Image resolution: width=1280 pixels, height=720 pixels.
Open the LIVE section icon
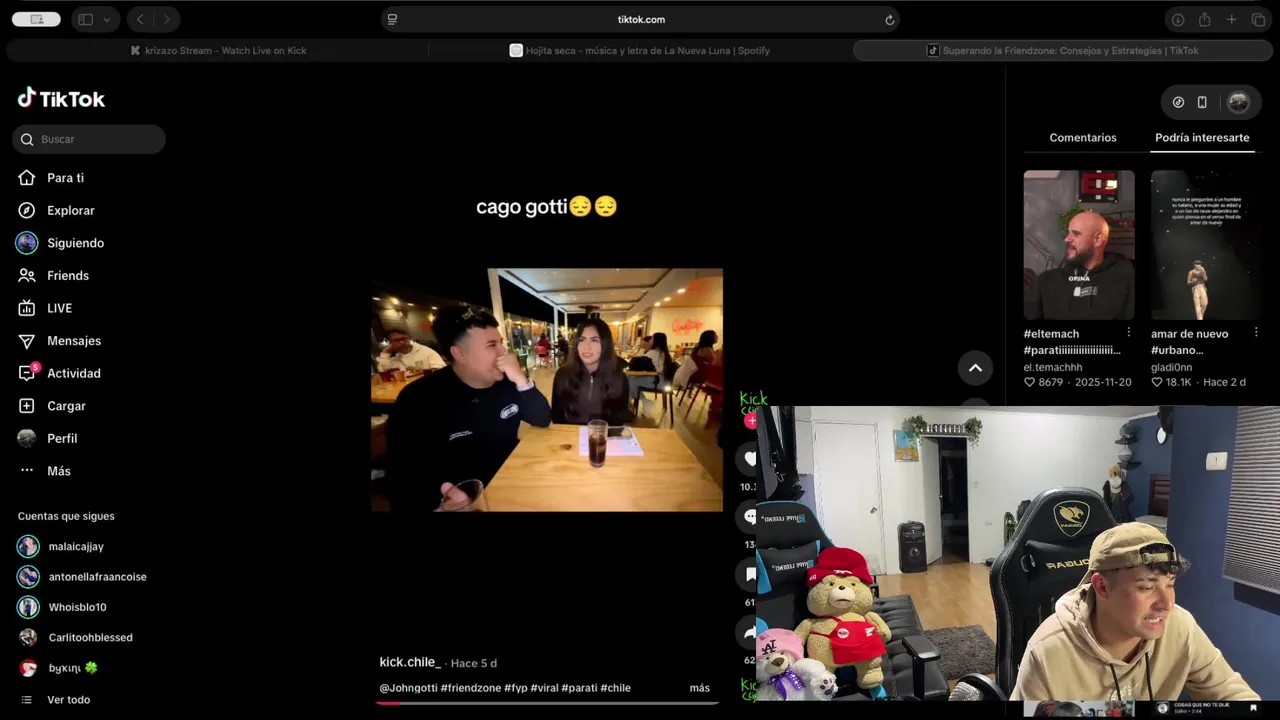click(x=27, y=308)
